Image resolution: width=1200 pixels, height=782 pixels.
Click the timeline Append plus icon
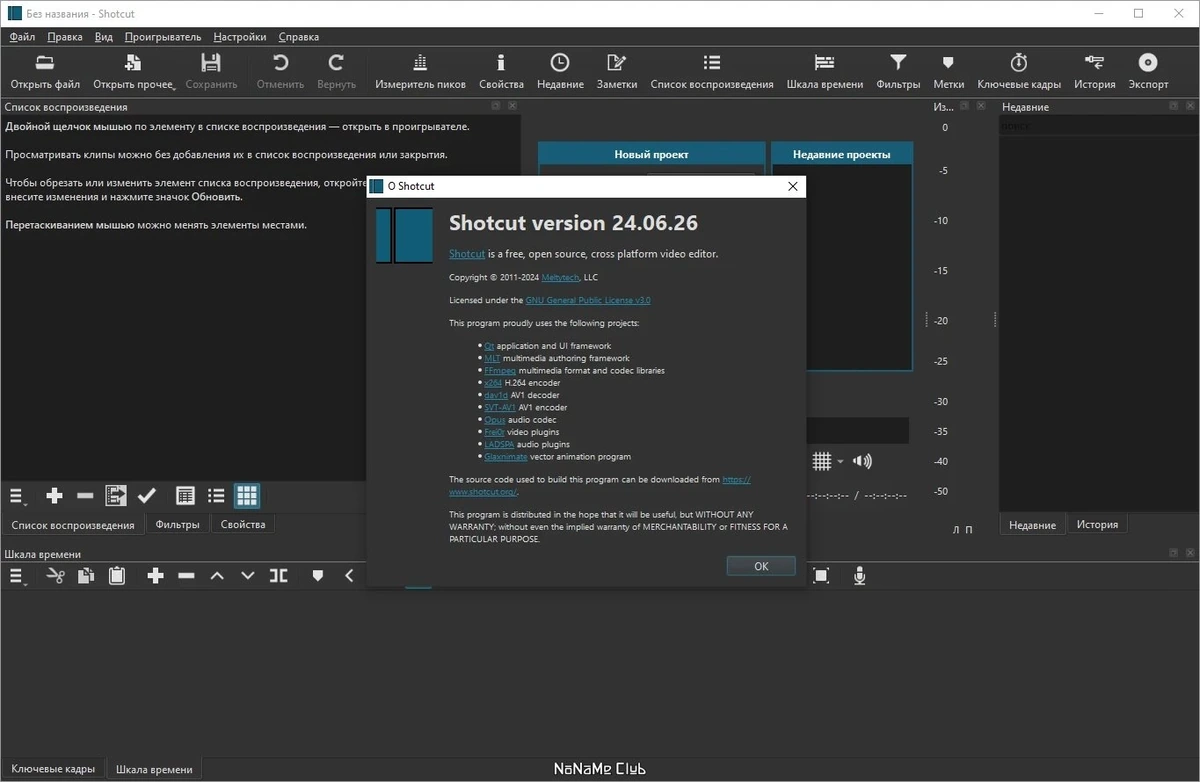coord(155,575)
